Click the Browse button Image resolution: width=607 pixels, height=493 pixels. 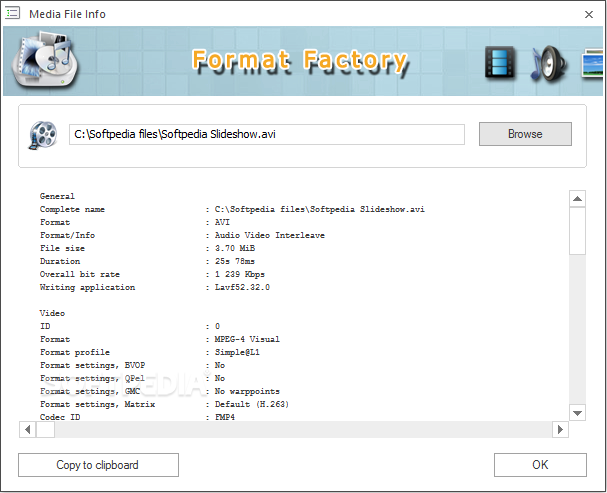click(x=525, y=134)
